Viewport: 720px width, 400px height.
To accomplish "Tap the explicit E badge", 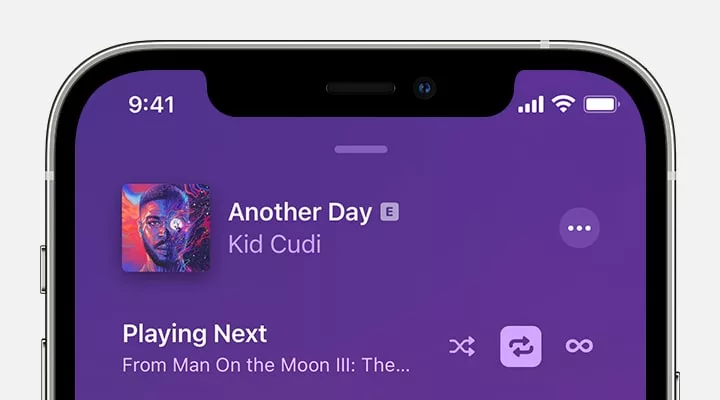I will pyautogui.click(x=389, y=212).
